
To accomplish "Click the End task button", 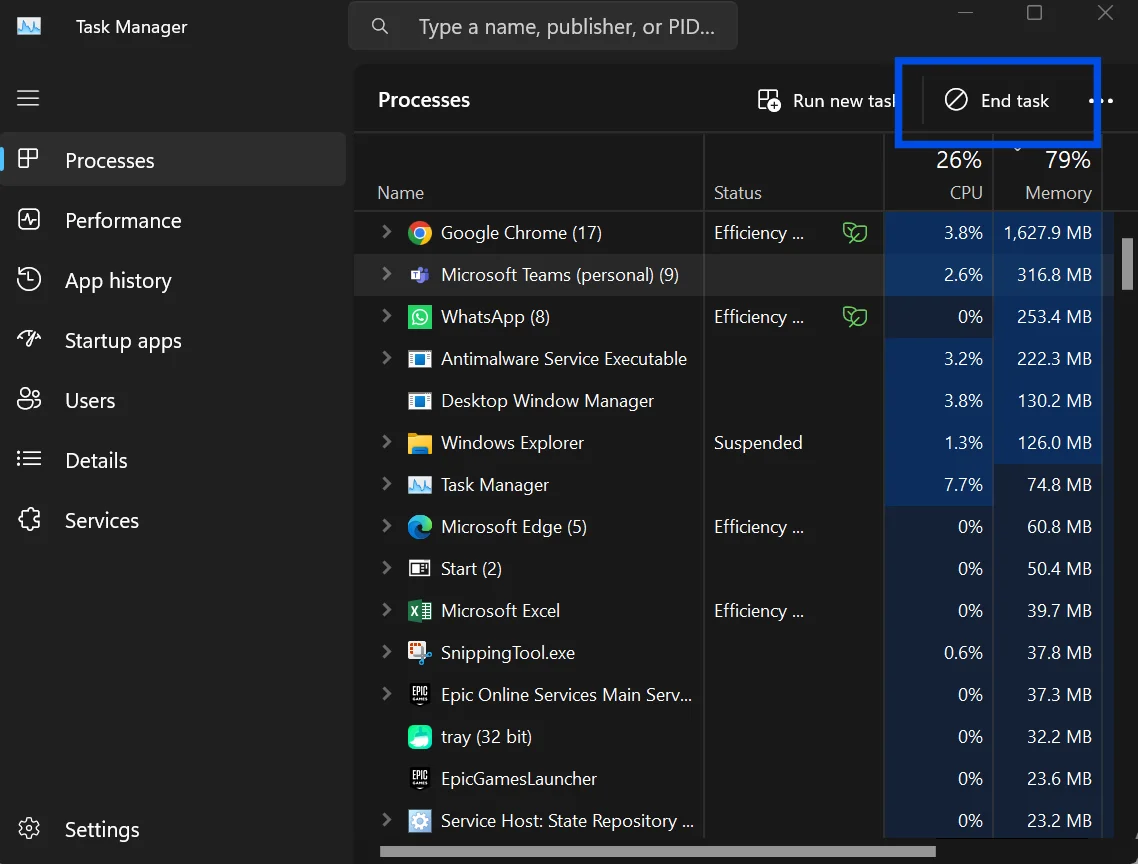I will tap(996, 100).
